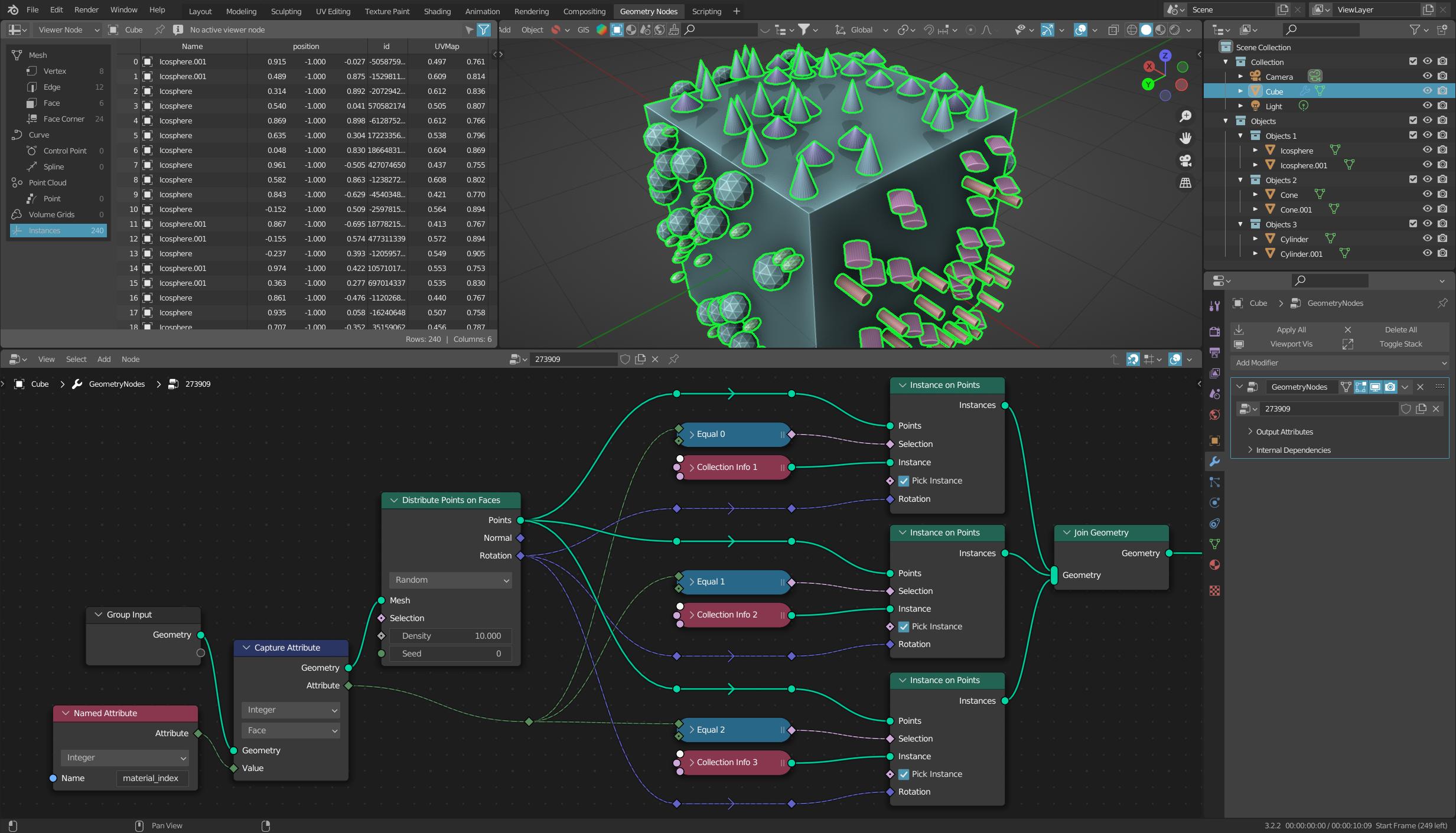Expand the Internal Dependencies panel
The image size is (1456, 833).
click(1292, 450)
